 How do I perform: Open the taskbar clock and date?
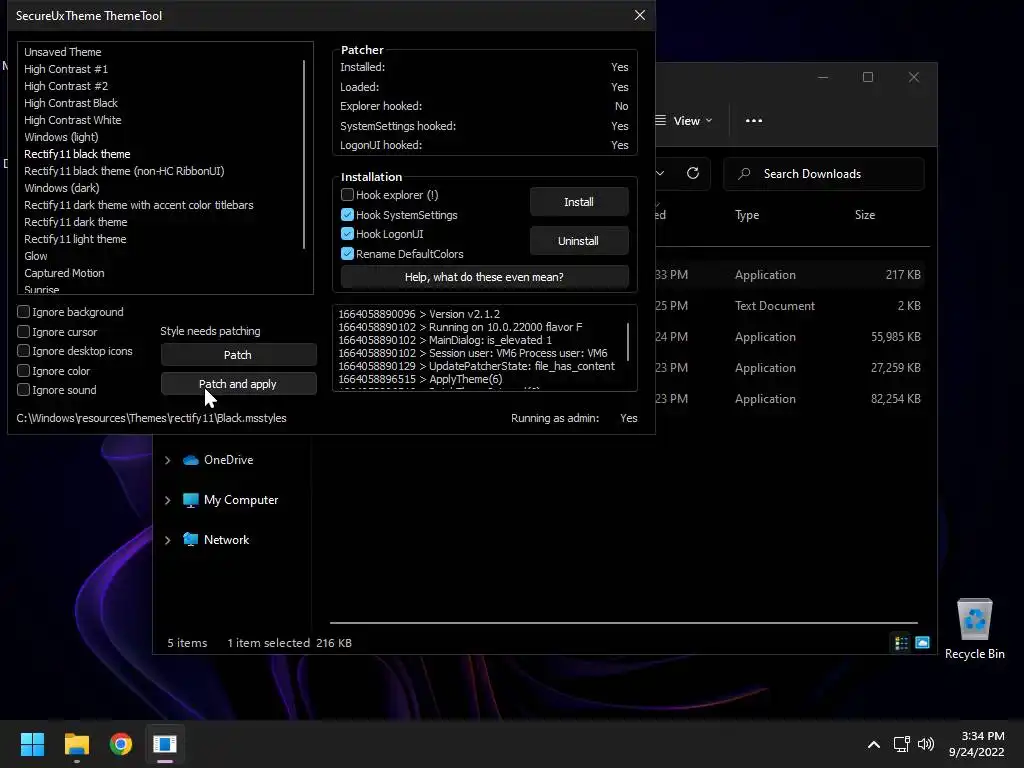click(976, 744)
